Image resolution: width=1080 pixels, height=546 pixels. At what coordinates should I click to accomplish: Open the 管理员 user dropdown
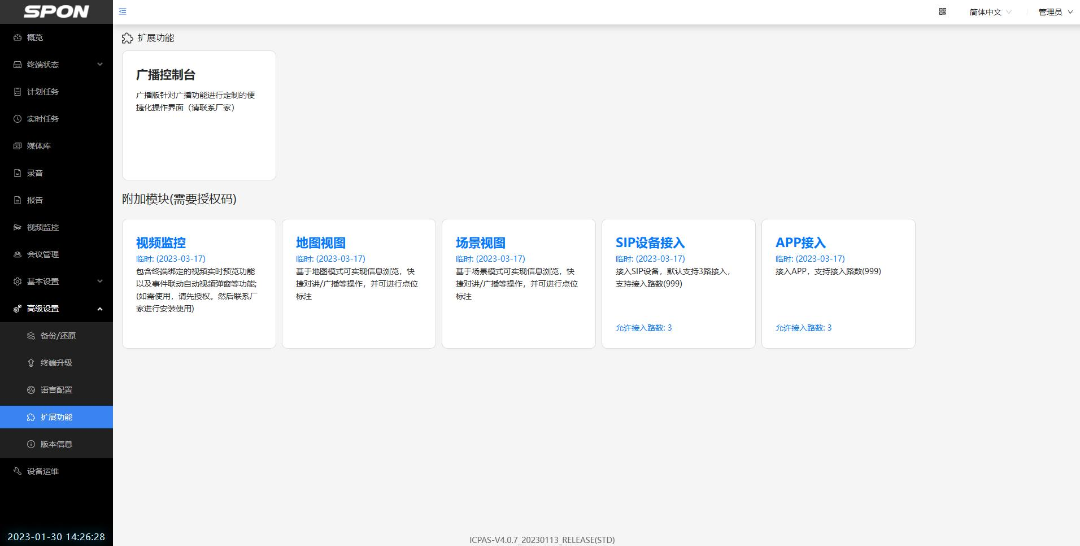[x=1053, y=12]
